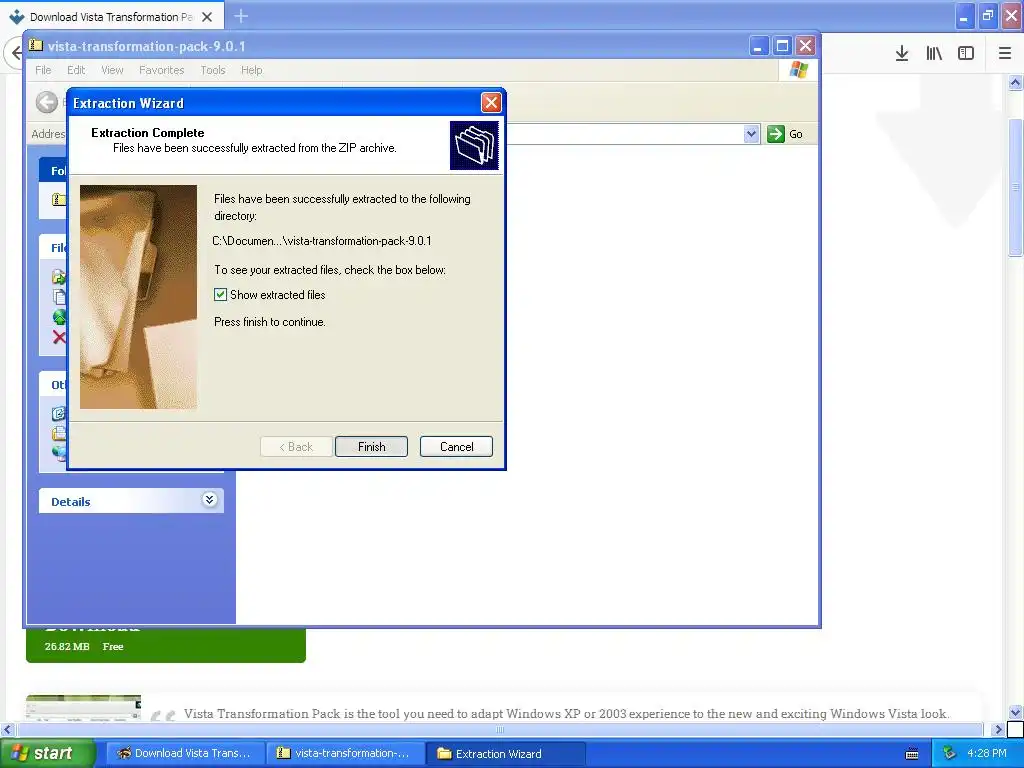
Task: Click the browser scroll up arrow
Action: (x=1016, y=82)
